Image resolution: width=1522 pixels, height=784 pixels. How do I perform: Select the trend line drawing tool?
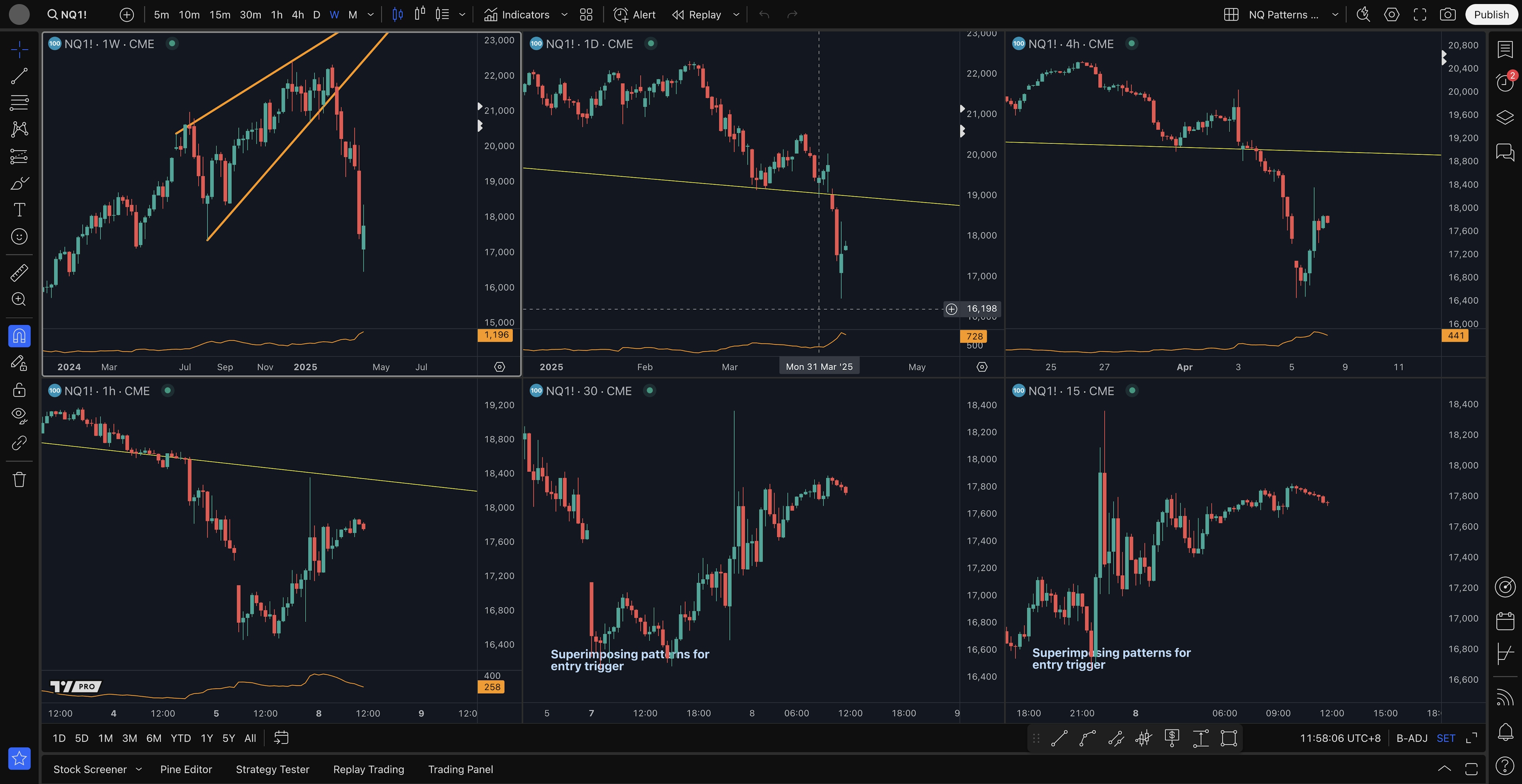[x=19, y=76]
